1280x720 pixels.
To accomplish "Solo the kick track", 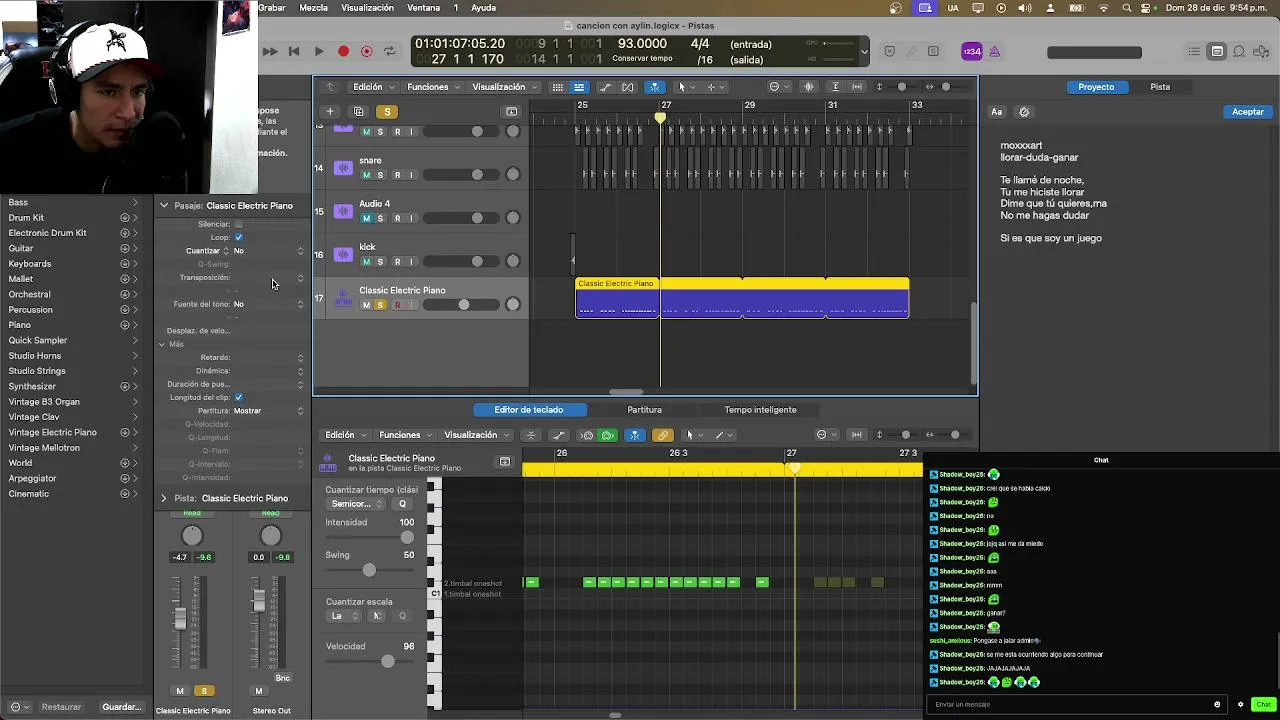I will [x=380, y=262].
